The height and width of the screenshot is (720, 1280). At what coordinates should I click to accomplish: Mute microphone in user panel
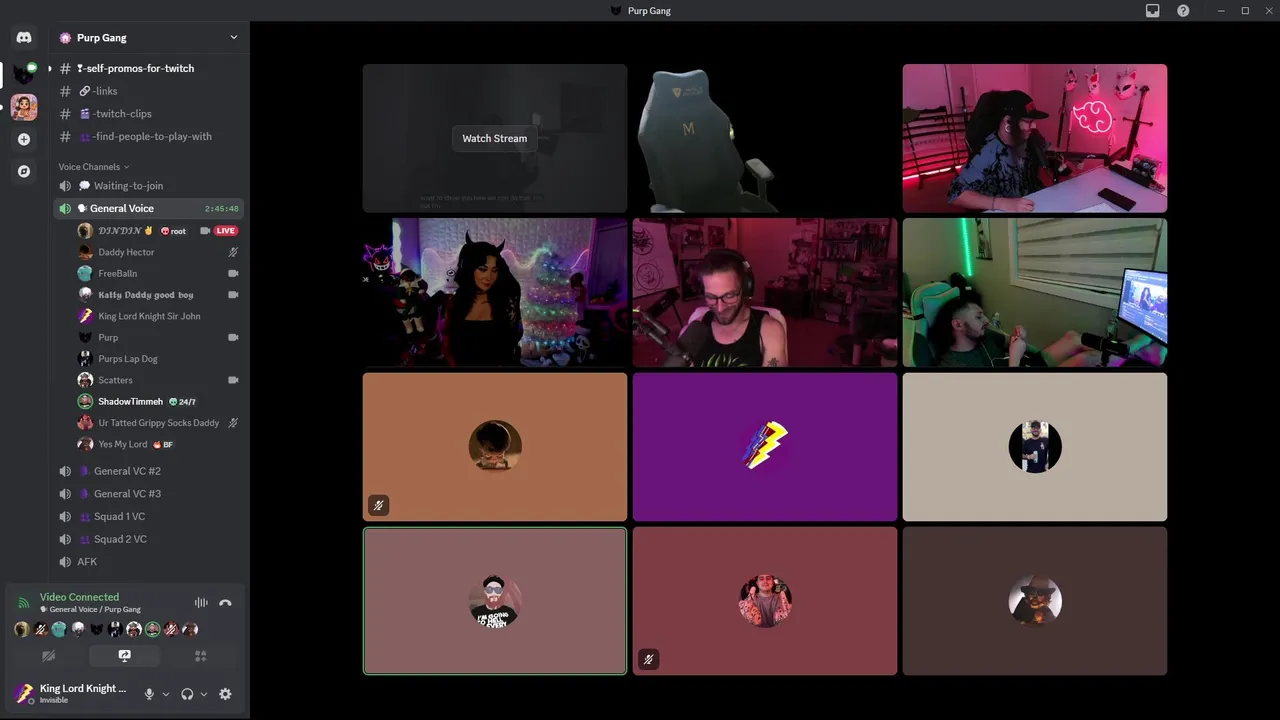pyautogui.click(x=149, y=694)
